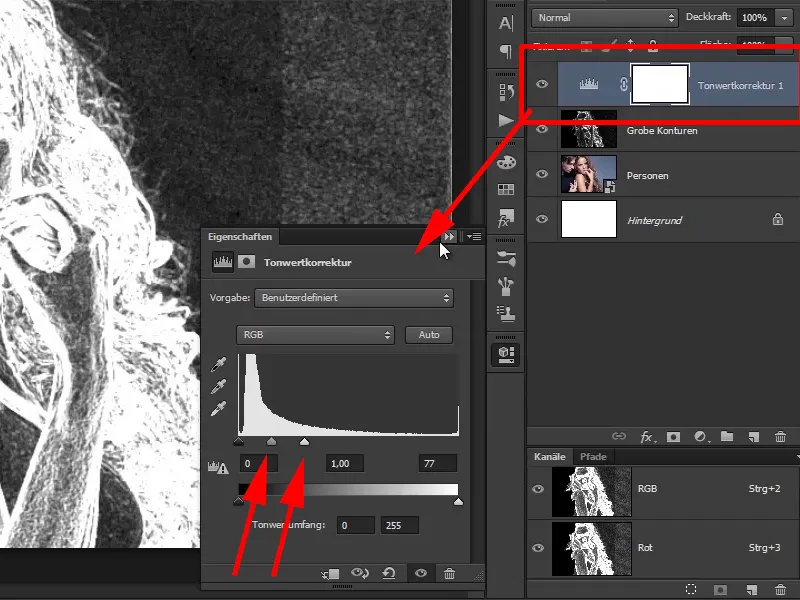Click the levels adjustment icon in Eigenschaften

pyautogui.click(x=222, y=262)
